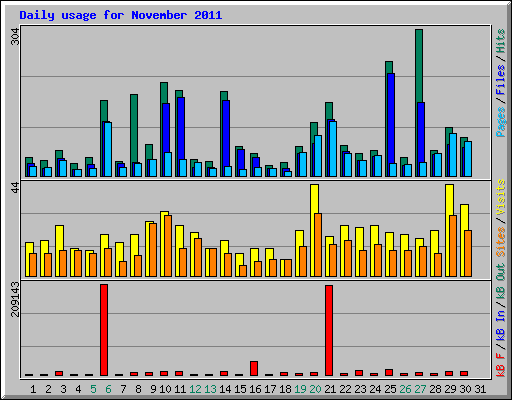The height and width of the screenshot is (400, 512).
Task: Click the orange sites bar for day 10
Action: click(x=168, y=246)
